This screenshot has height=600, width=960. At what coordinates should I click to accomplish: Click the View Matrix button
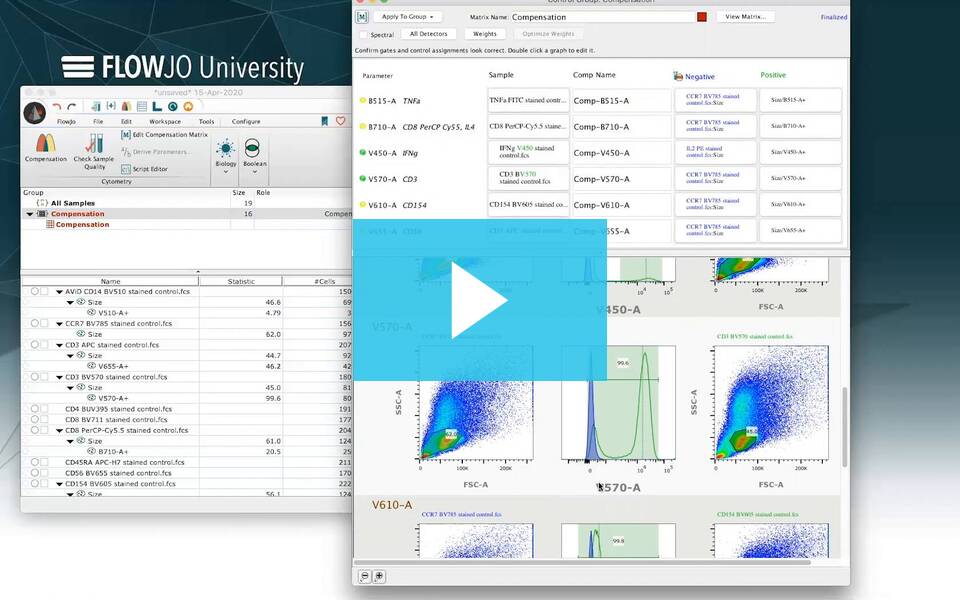pyautogui.click(x=745, y=17)
